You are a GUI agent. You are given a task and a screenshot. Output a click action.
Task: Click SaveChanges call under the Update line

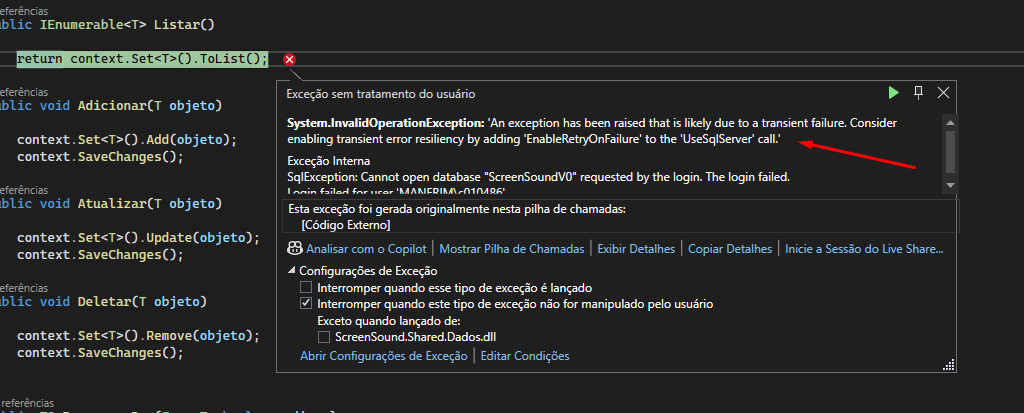(101, 254)
